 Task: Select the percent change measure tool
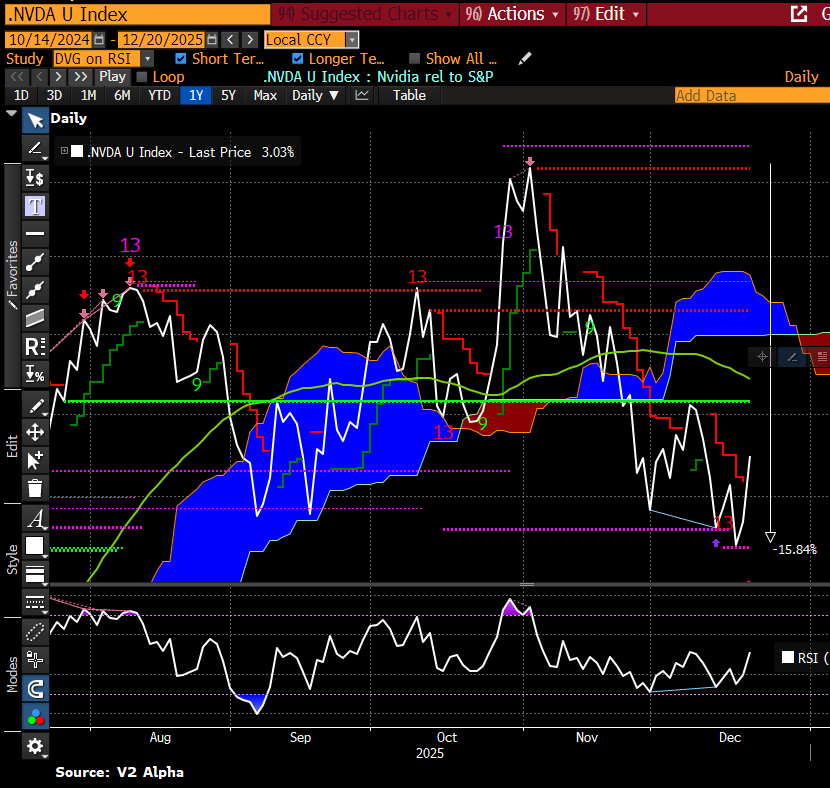[x=35, y=374]
